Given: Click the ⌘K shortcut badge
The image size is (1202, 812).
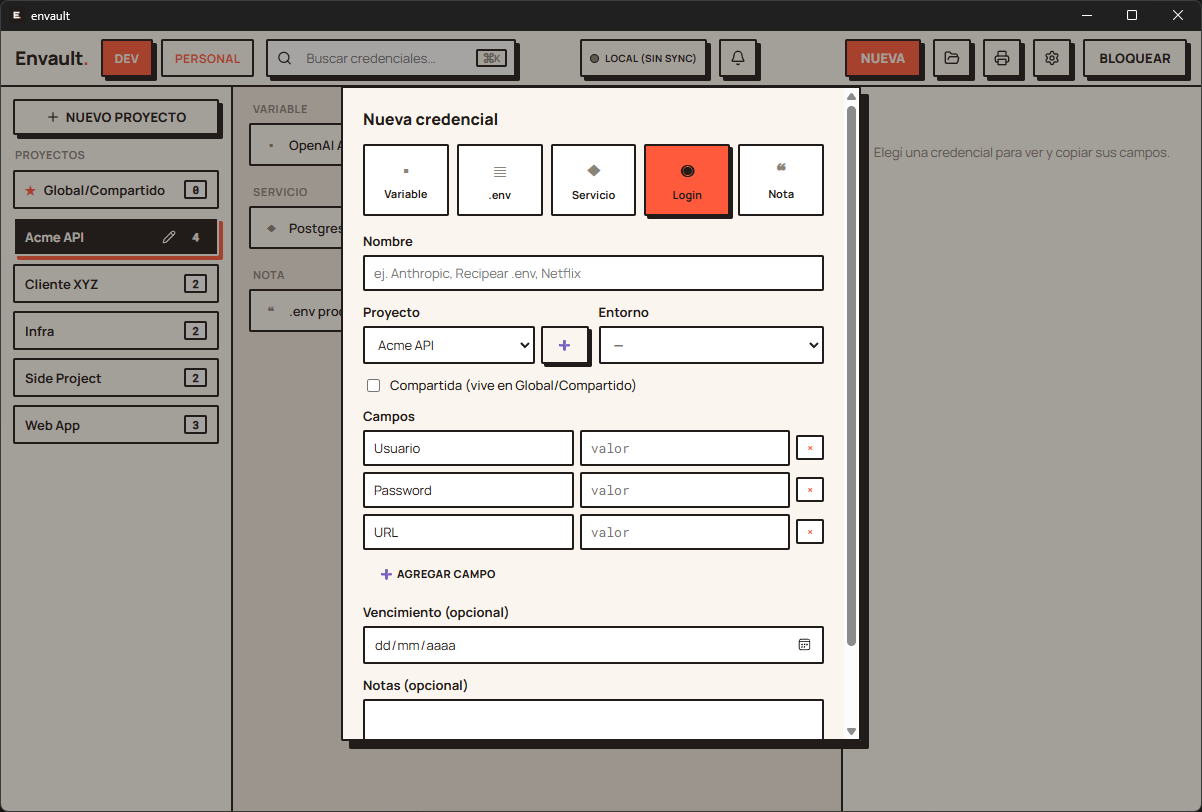Looking at the screenshot, I should [x=491, y=58].
